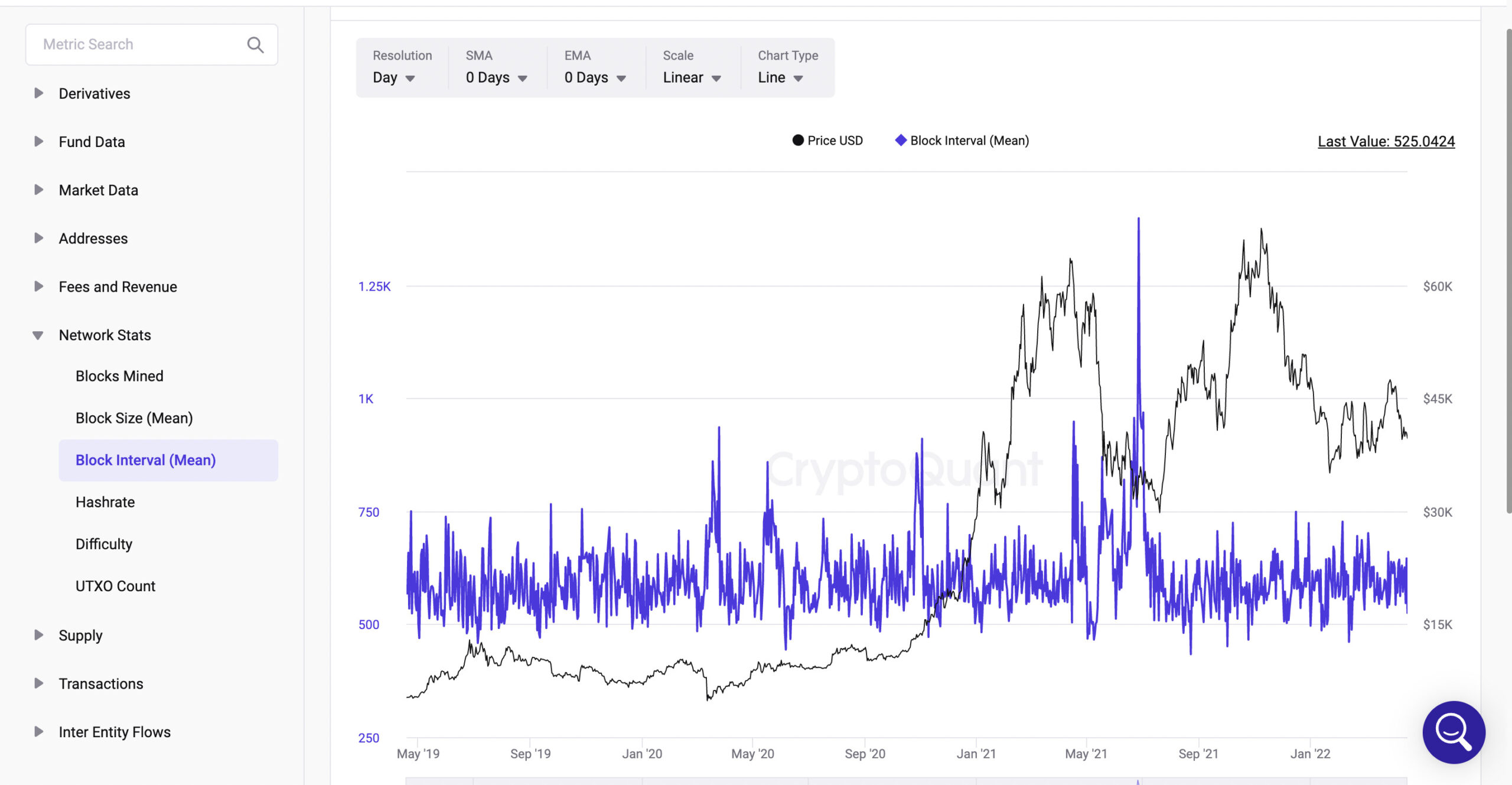Click into the Metric Search field
Image resolution: width=1512 pixels, height=785 pixels.
tap(151, 45)
